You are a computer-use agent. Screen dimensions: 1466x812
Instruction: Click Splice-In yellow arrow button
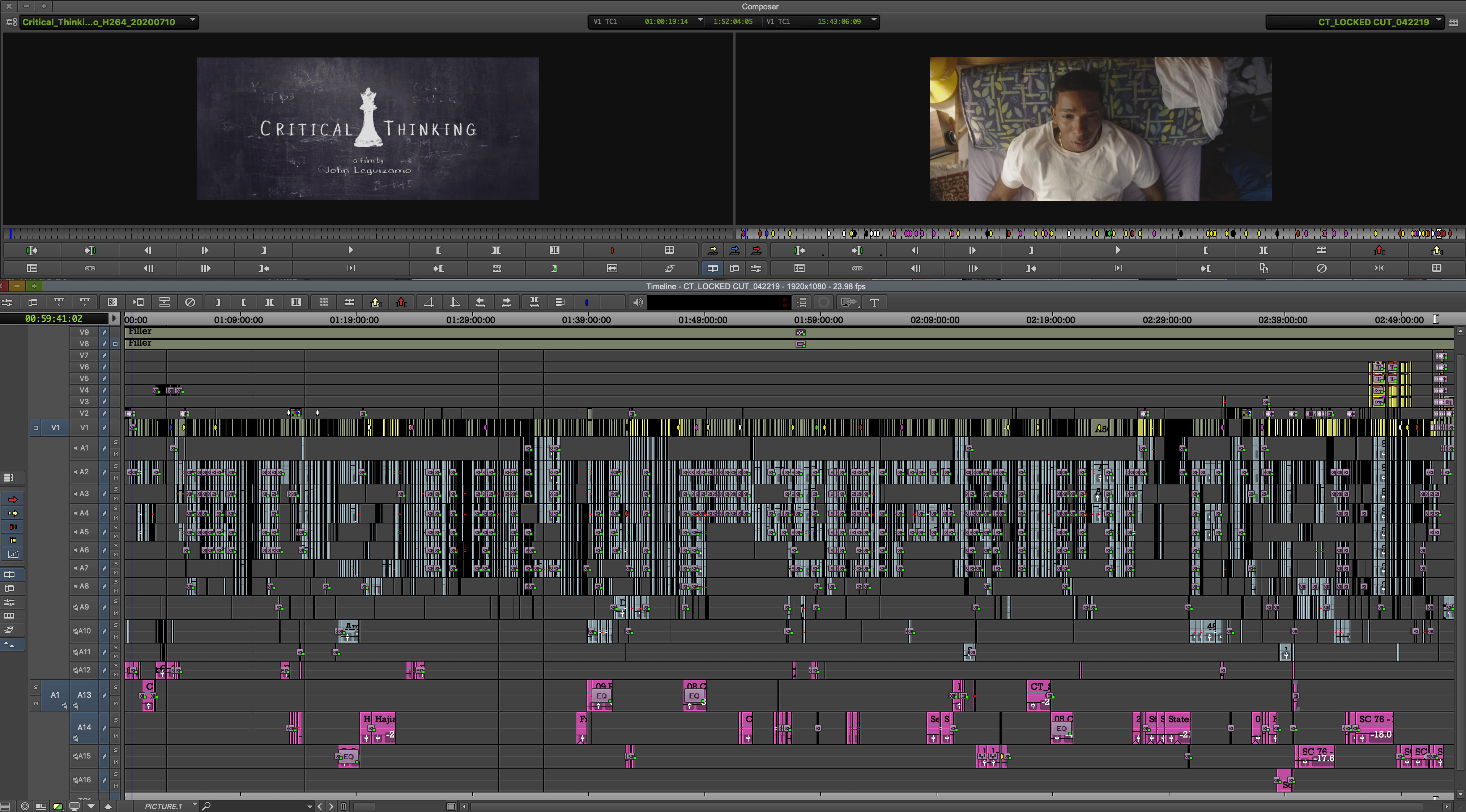pos(712,251)
